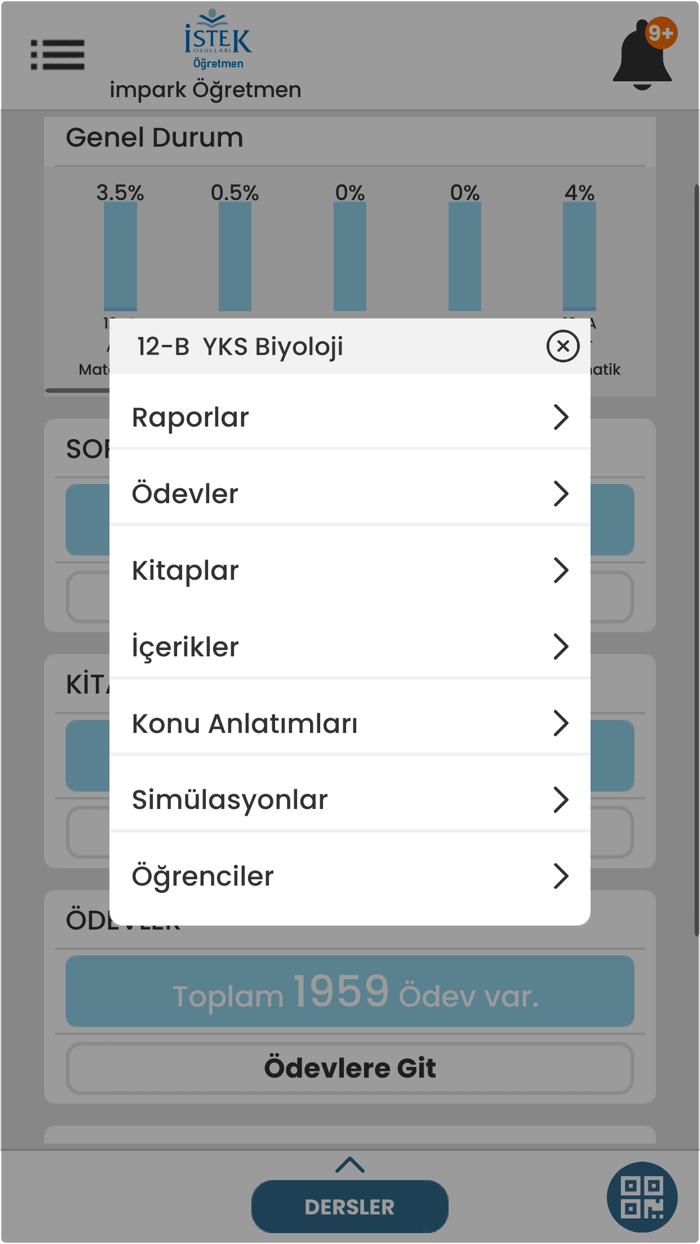The height and width of the screenshot is (1244, 700).
Task: Expand Konu Anlatımları using its chevron
Action: coord(560,723)
